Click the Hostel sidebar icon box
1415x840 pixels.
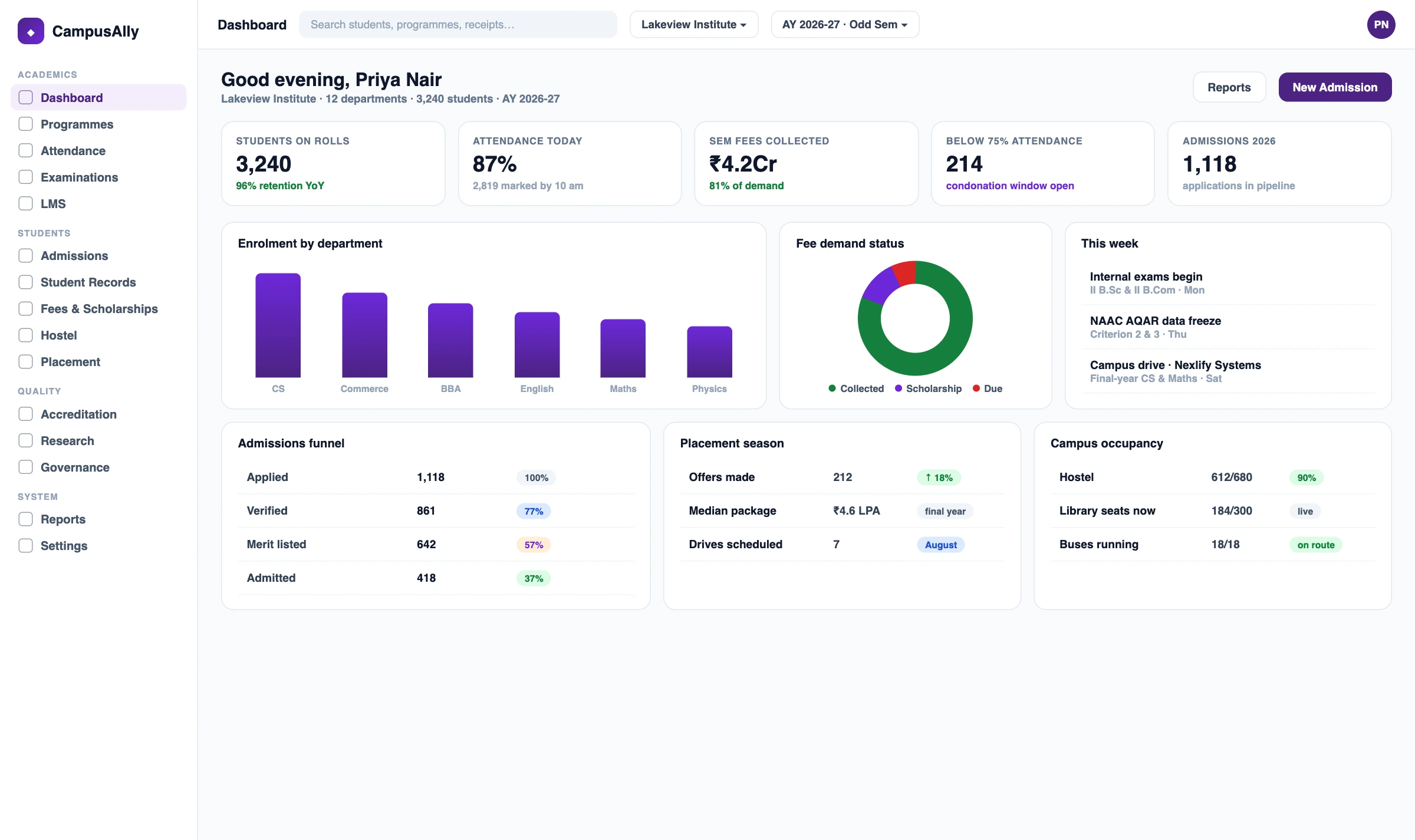pyautogui.click(x=25, y=335)
